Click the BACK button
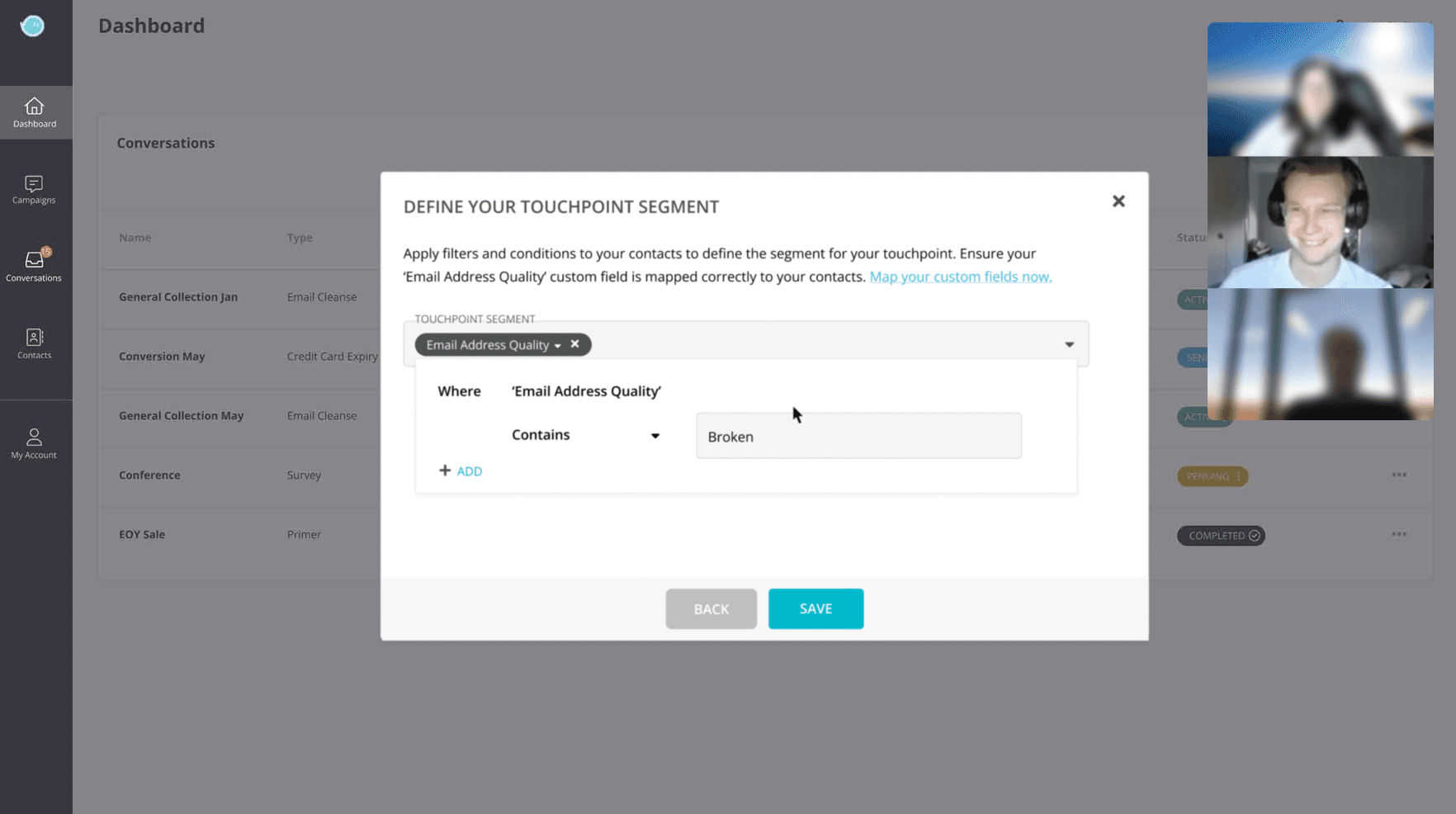Image resolution: width=1456 pixels, height=814 pixels. point(711,608)
